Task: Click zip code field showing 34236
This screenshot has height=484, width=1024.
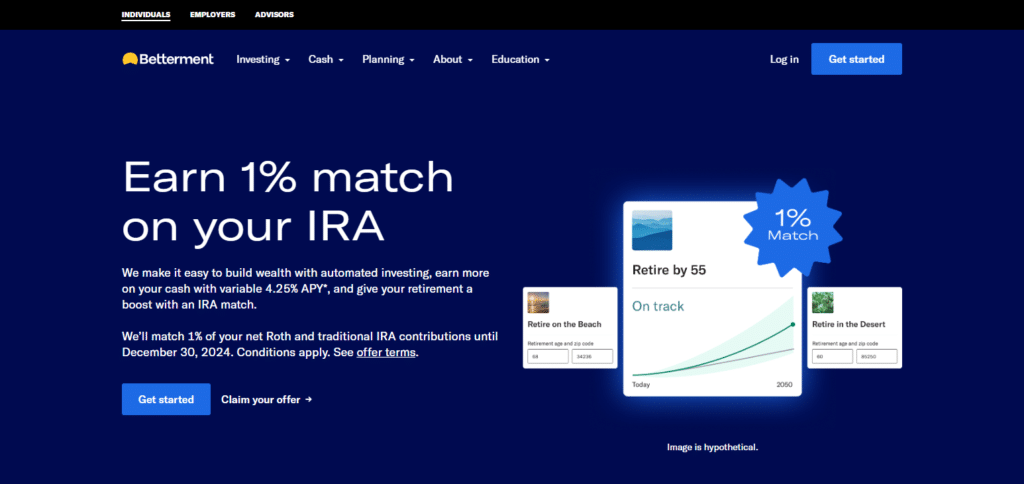Action: (592, 357)
